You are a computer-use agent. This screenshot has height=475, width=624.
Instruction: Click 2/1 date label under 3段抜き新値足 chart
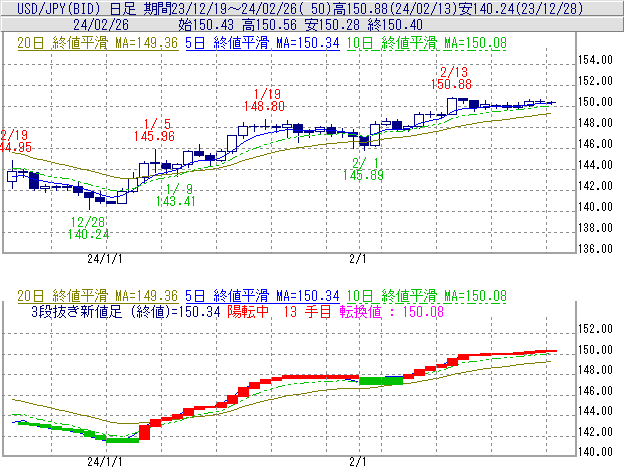pyautogui.click(x=358, y=462)
